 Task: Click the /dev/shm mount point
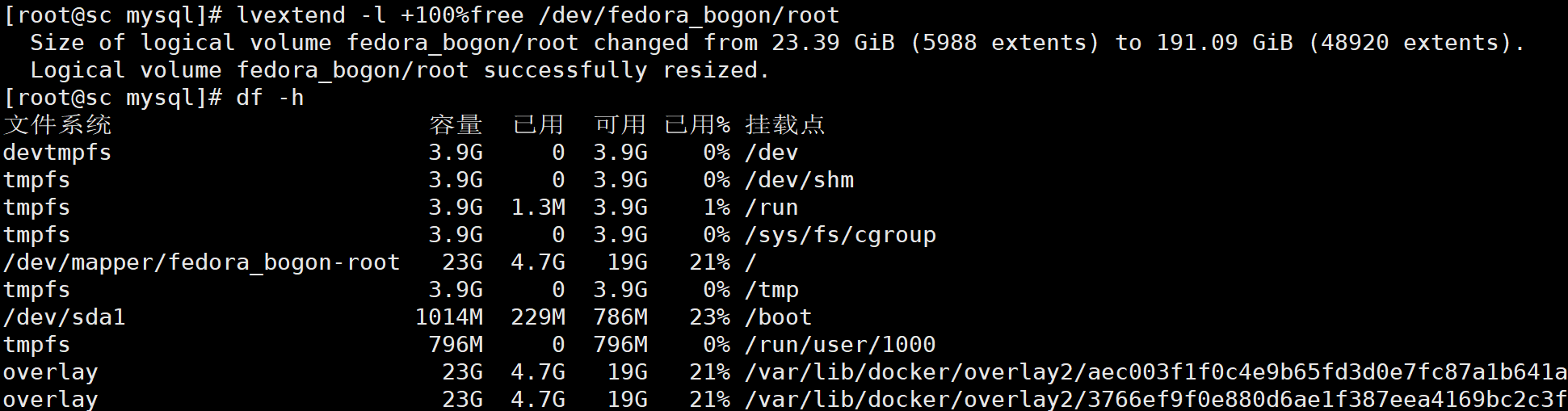click(799, 180)
